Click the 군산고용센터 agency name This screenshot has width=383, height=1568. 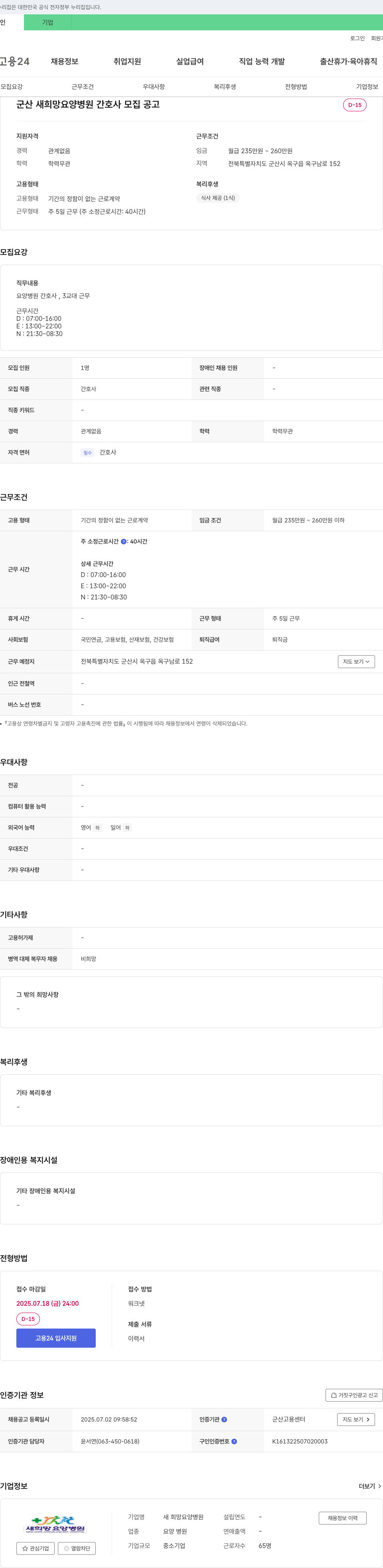[288, 1419]
